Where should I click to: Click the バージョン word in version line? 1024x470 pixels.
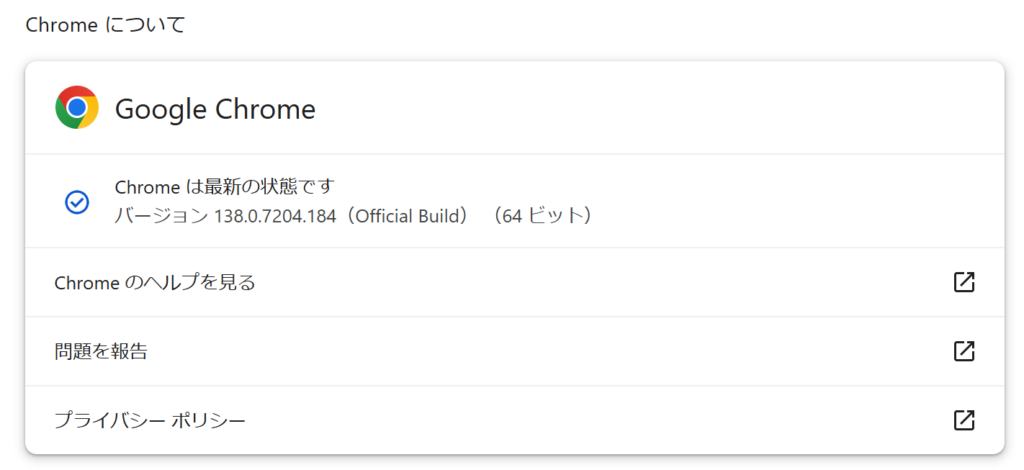(161, 216)
